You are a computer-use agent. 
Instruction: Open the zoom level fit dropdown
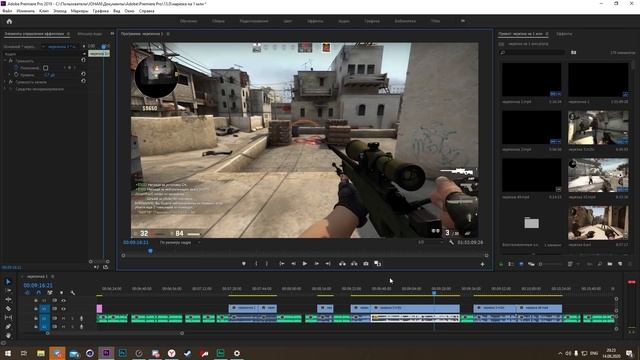point(179,242)
